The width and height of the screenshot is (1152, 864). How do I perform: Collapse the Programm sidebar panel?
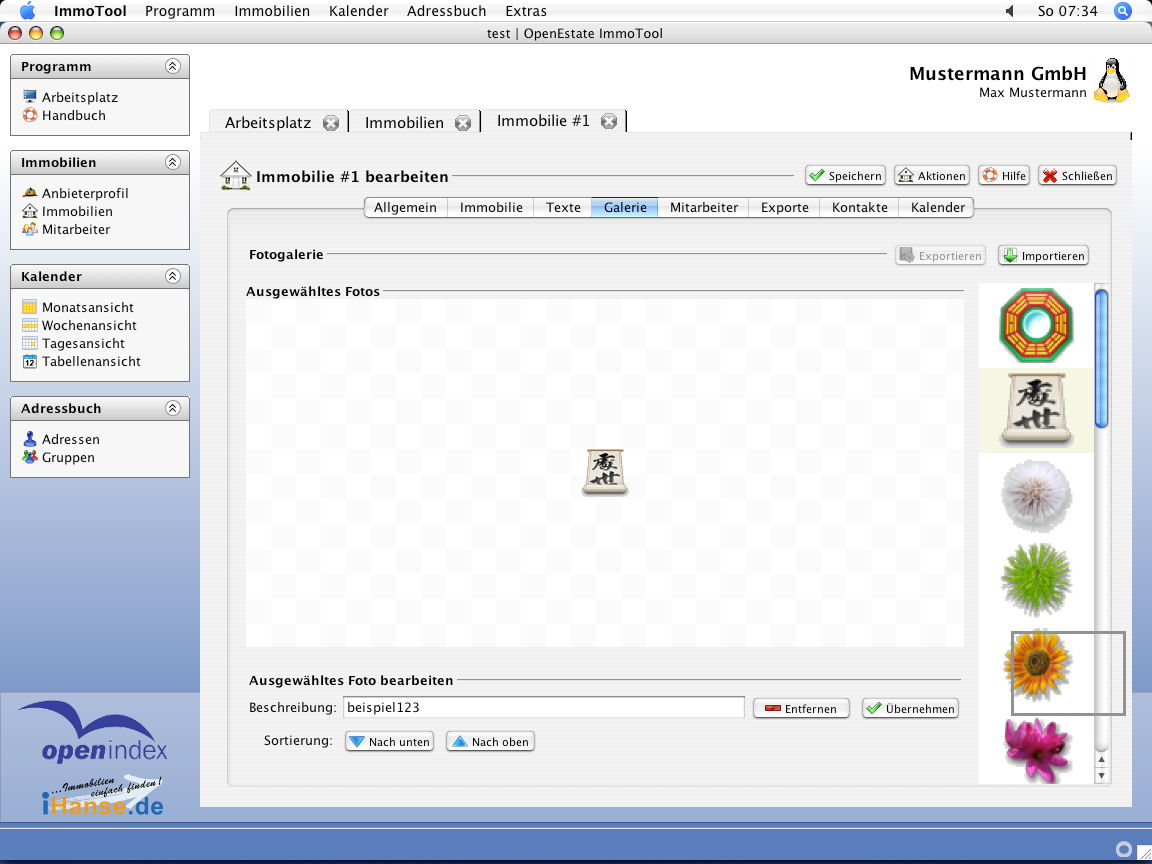coord(173,67)
